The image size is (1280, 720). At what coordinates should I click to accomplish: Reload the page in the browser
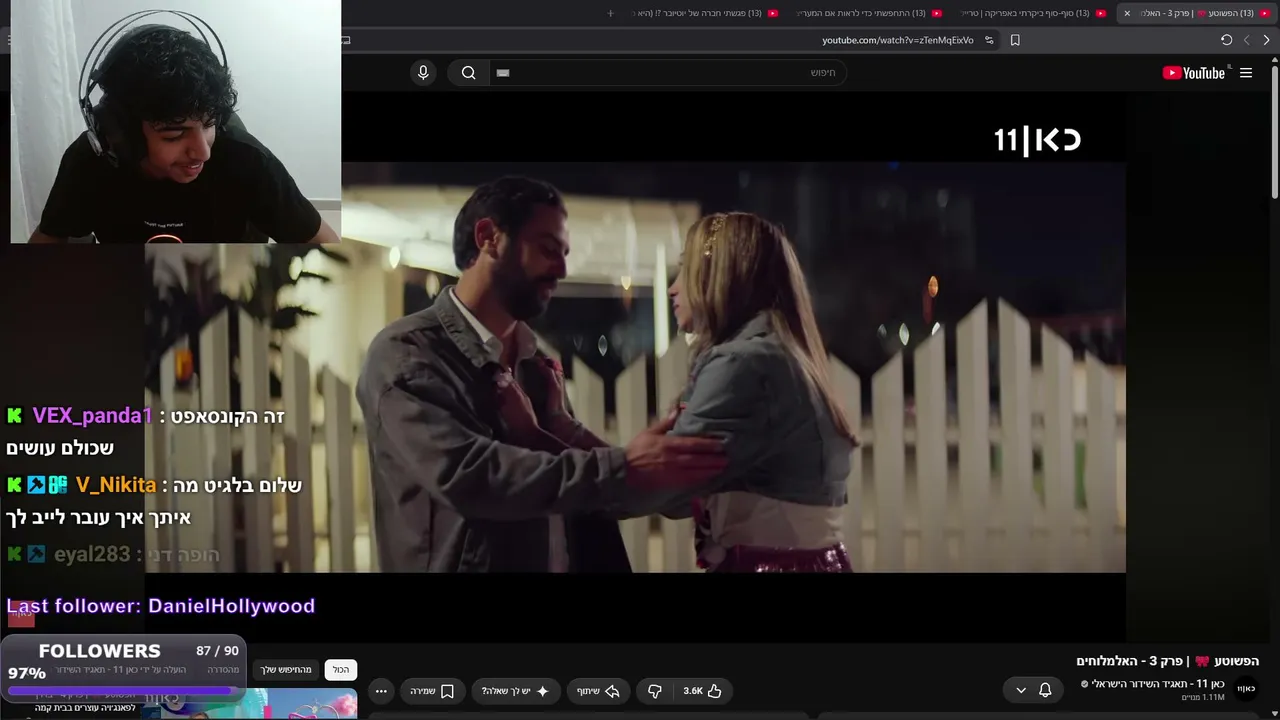pyautogui.click(x=1226, y=40)
